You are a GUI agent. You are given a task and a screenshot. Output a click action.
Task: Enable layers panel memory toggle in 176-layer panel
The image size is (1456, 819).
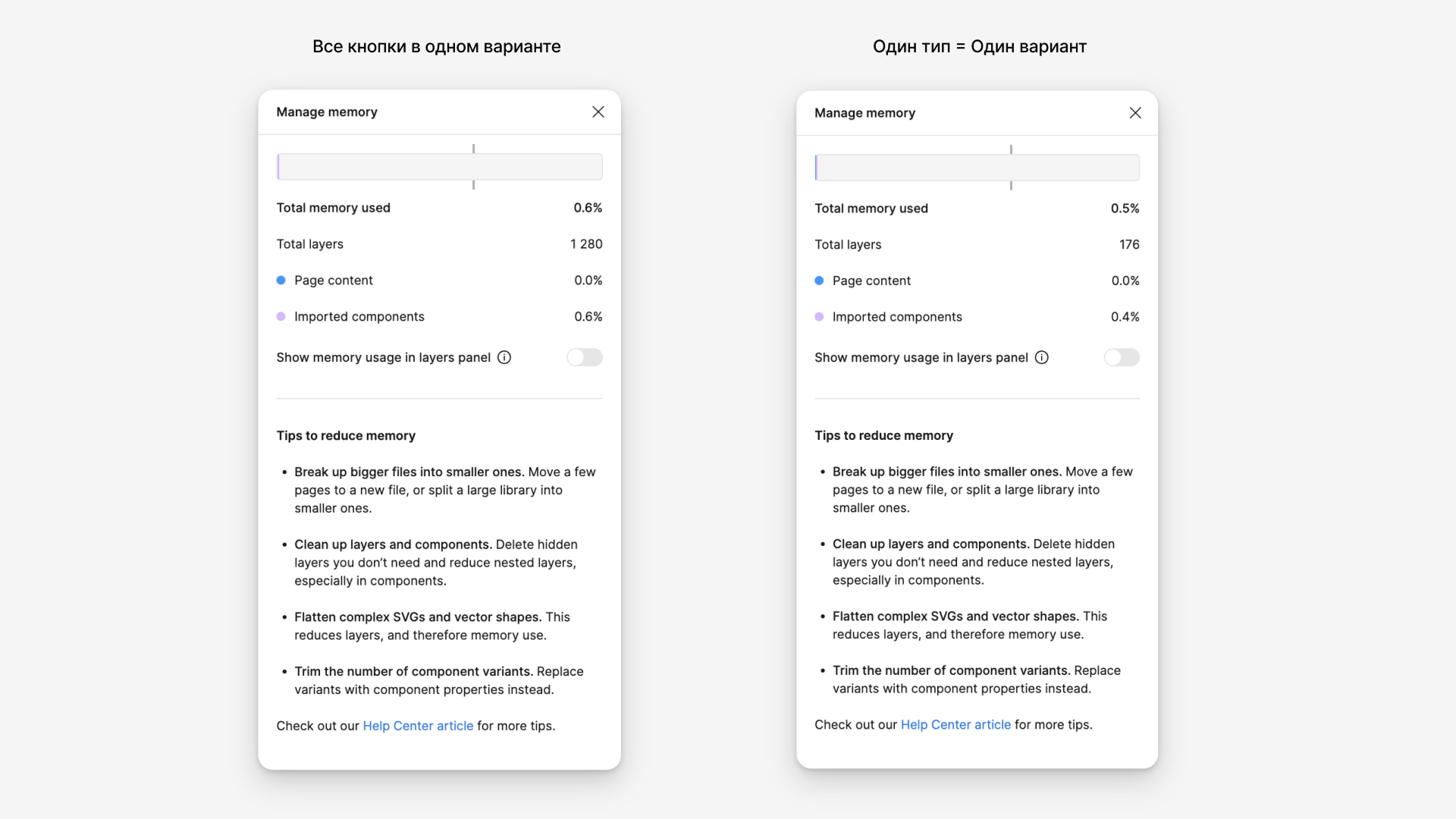tap(1122, 357)
